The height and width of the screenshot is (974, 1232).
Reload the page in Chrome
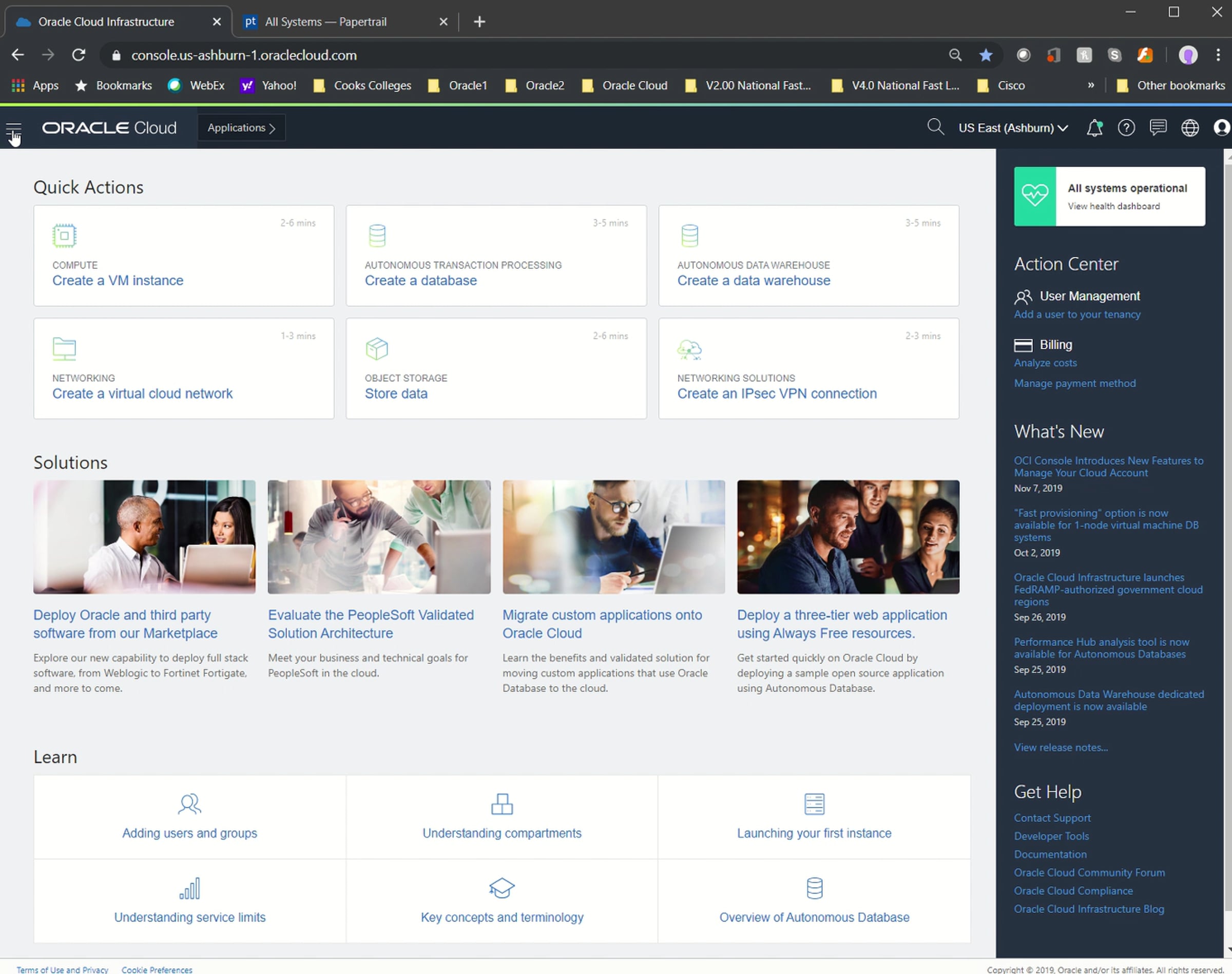79,55
